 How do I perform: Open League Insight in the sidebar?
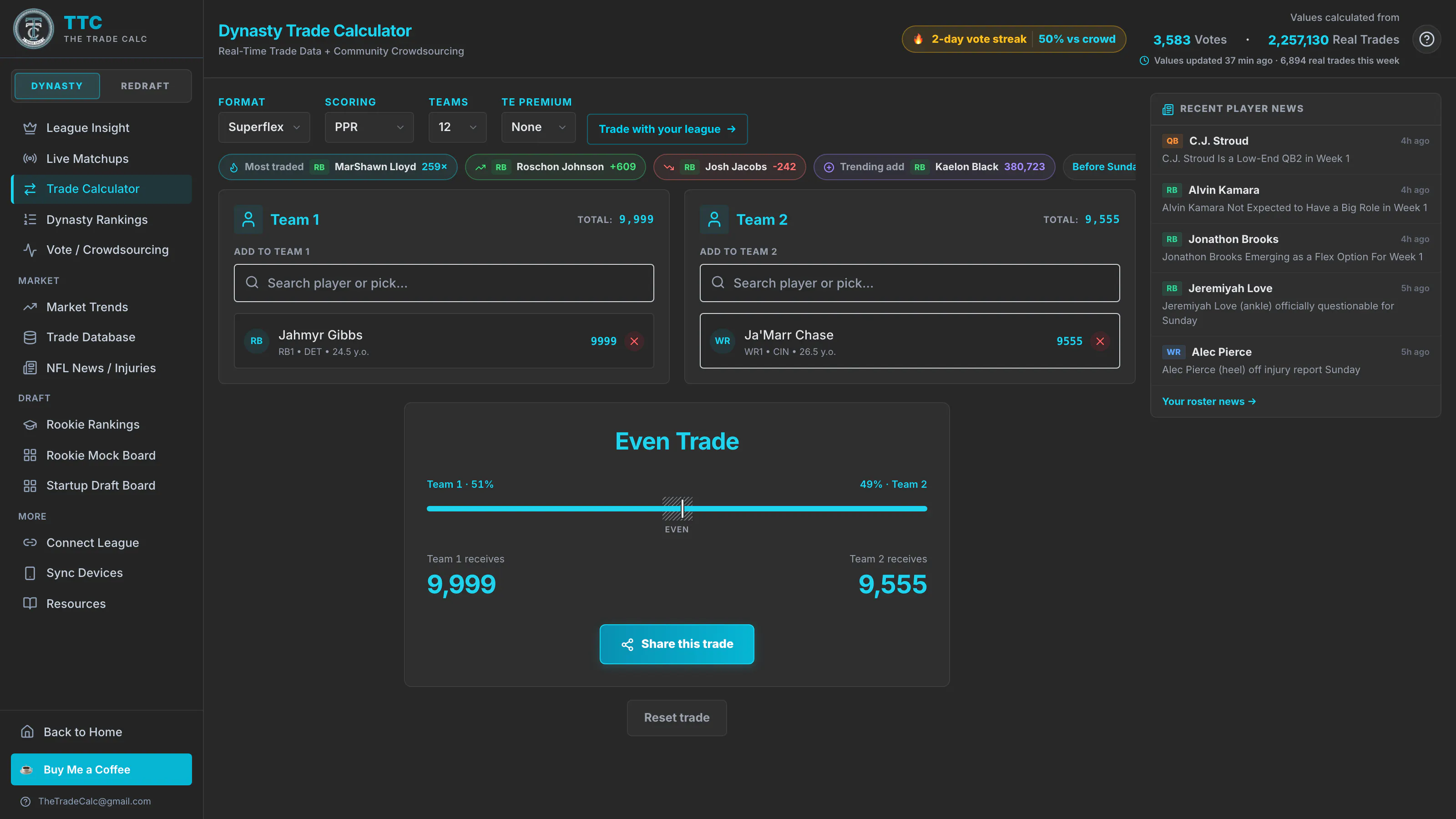[101, 128]
